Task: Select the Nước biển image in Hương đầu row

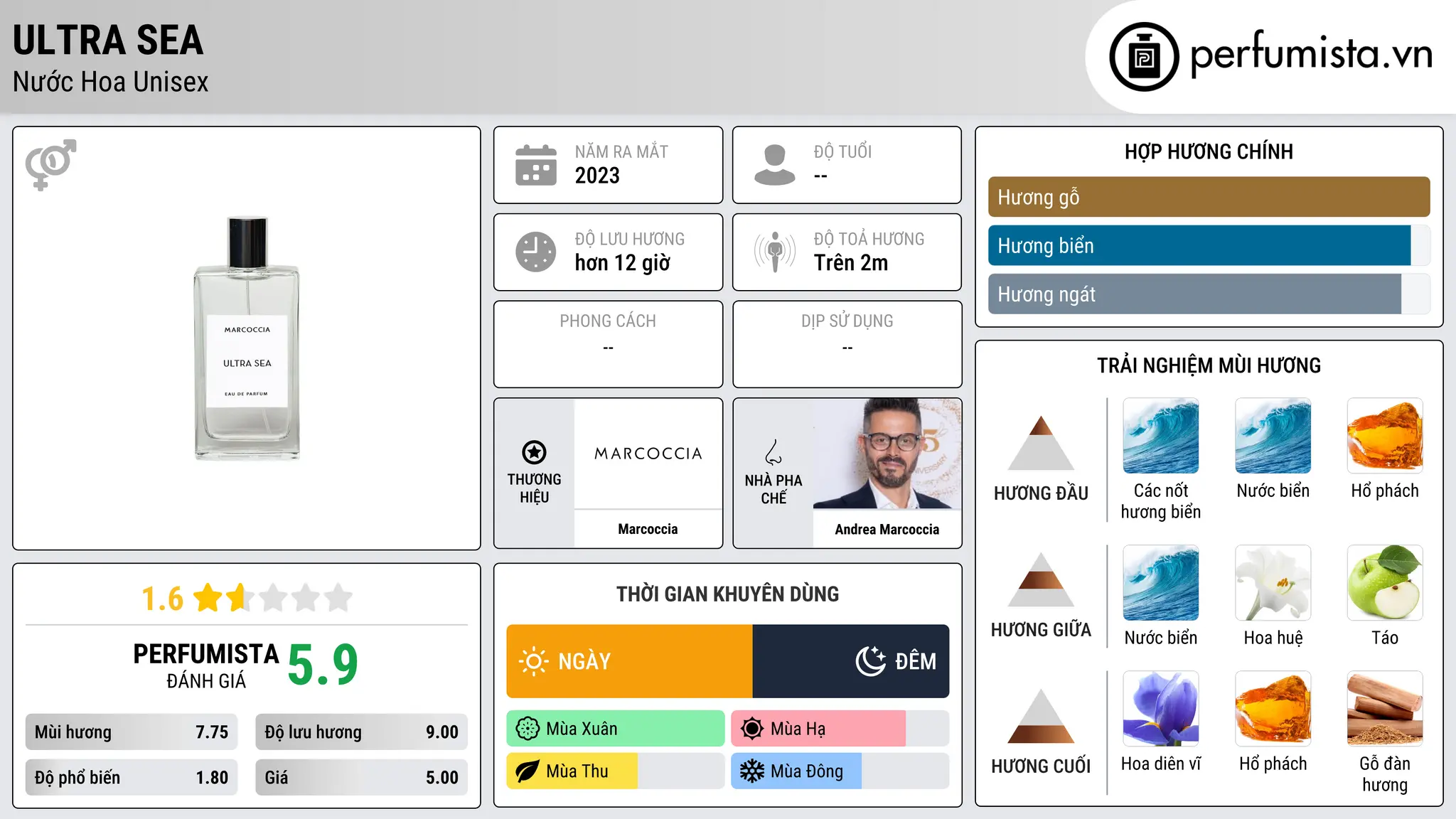Action: tap(1273, 436)
